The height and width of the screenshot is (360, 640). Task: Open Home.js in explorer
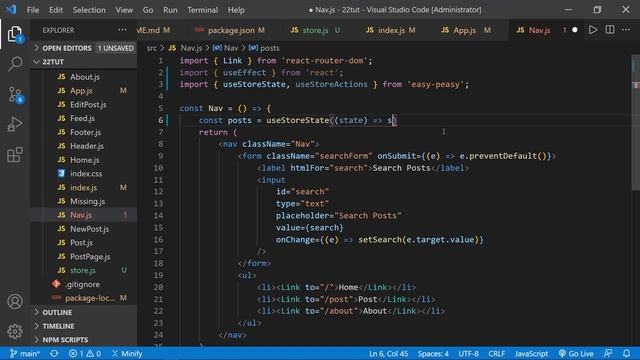(84, 160)
